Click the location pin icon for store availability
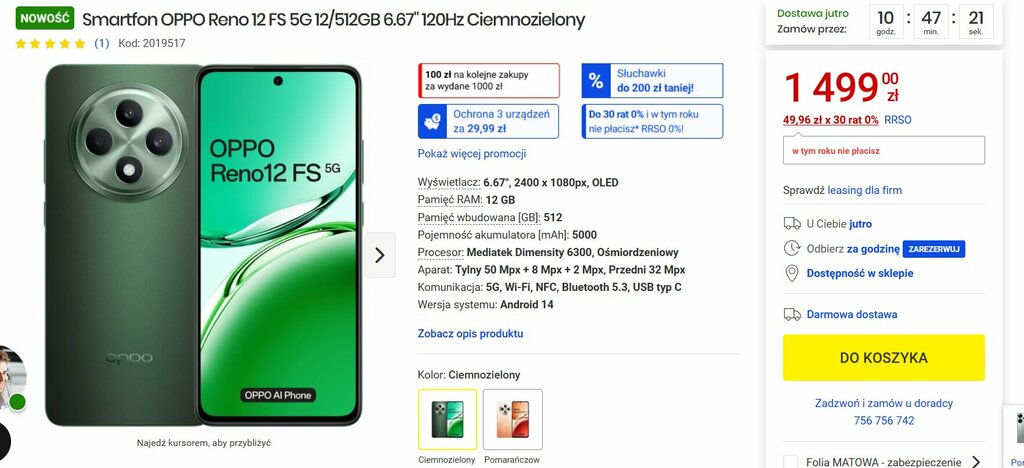Screen dimensions: 1024x468 pos(792,273)
